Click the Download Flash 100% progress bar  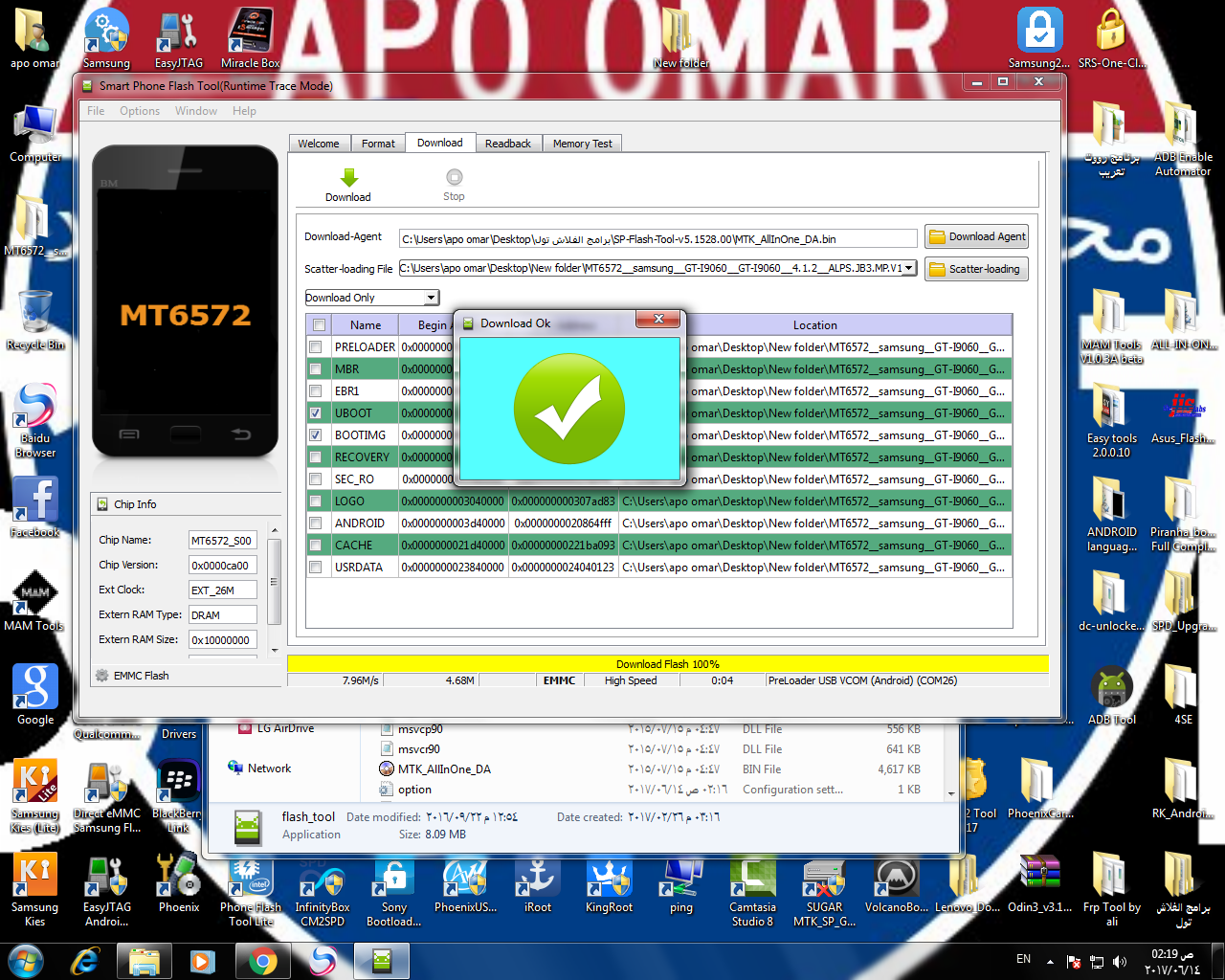point(668,664)
